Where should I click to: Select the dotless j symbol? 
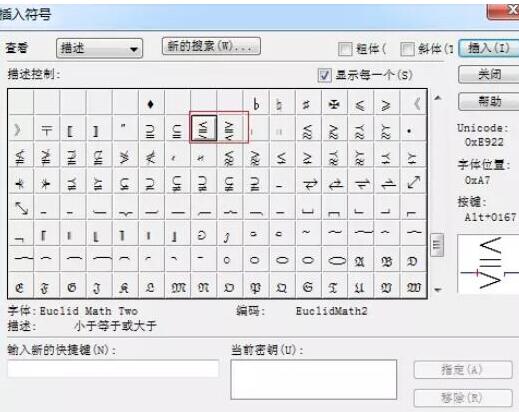click(227, 237)
